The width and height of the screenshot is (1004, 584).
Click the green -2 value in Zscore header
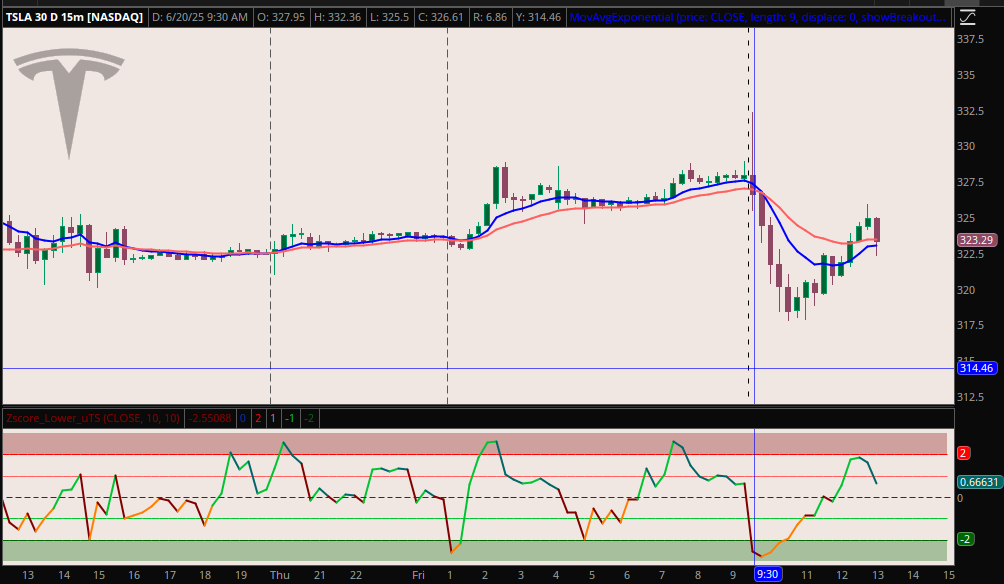(x=309, y=418)
